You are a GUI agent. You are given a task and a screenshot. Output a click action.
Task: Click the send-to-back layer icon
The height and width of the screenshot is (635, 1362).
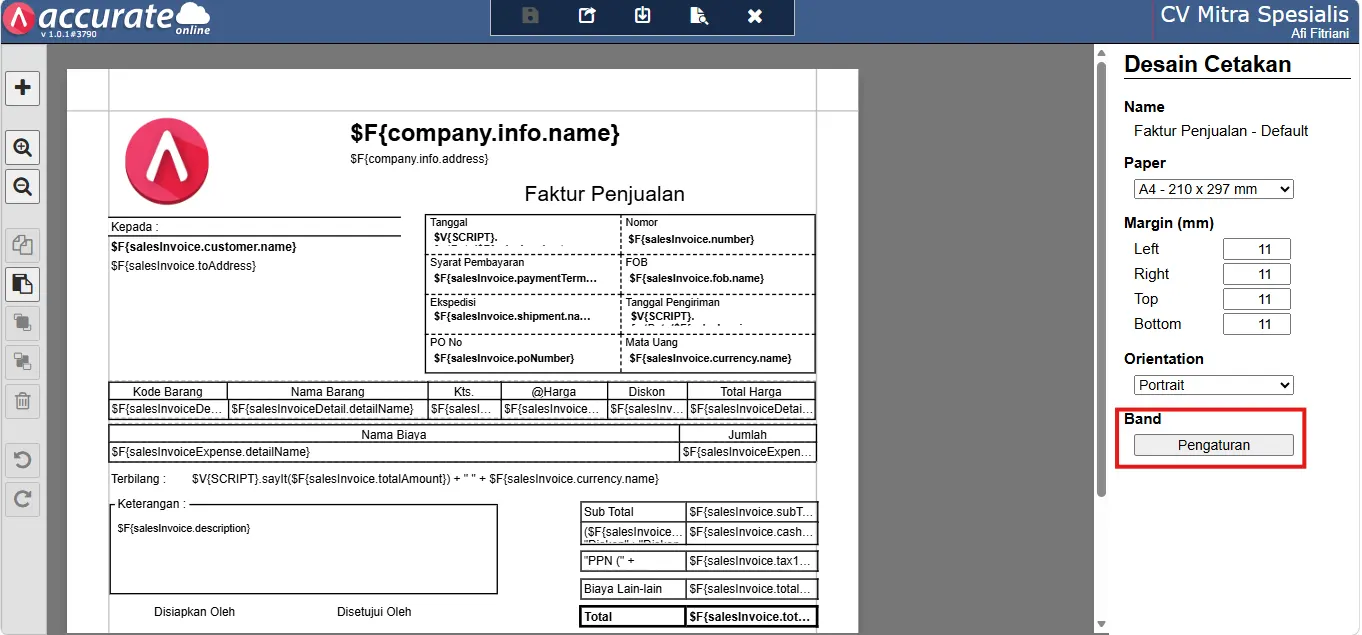[x=23, y=361]
